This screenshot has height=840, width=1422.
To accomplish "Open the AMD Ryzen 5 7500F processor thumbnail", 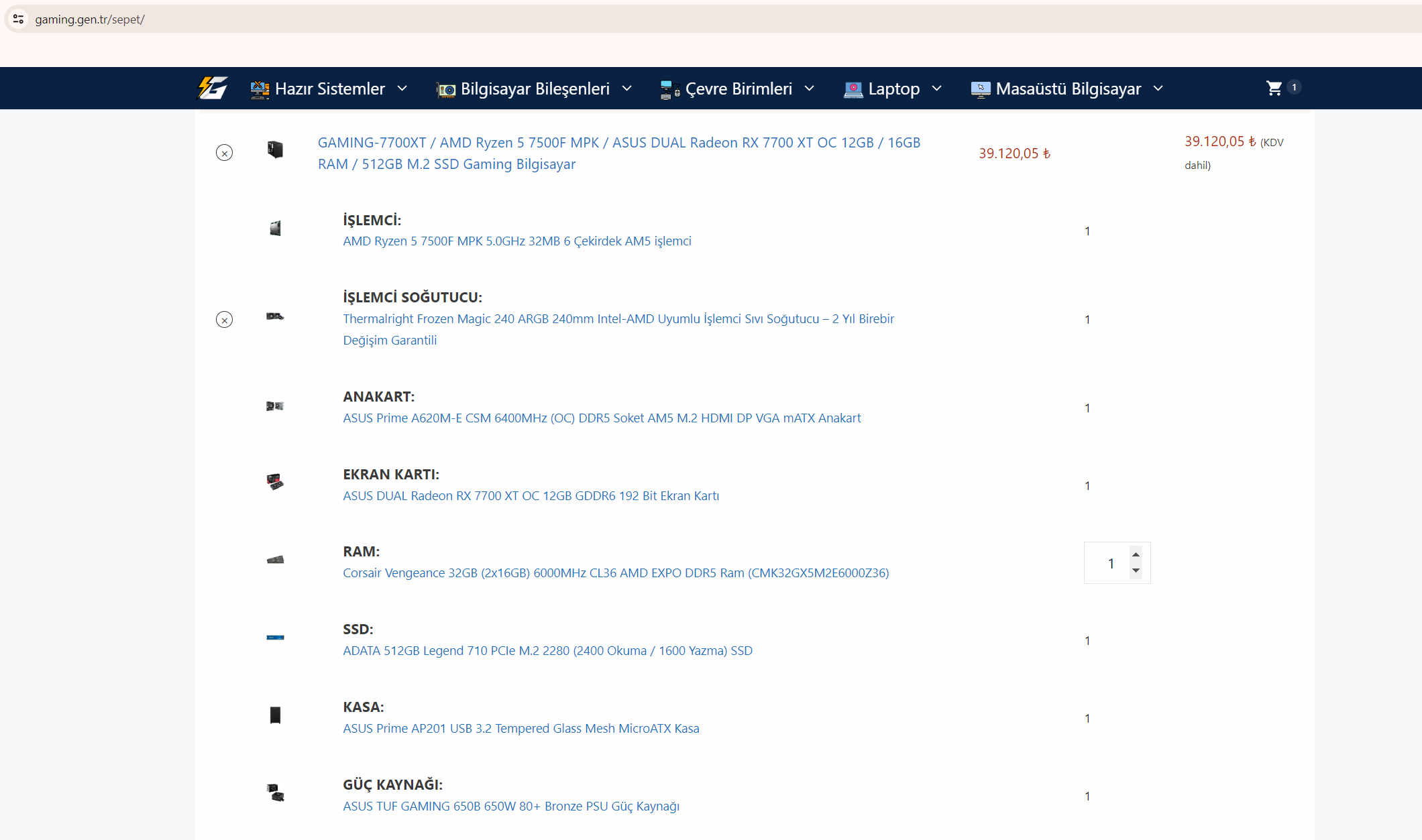I will click(x=275, y=228).
